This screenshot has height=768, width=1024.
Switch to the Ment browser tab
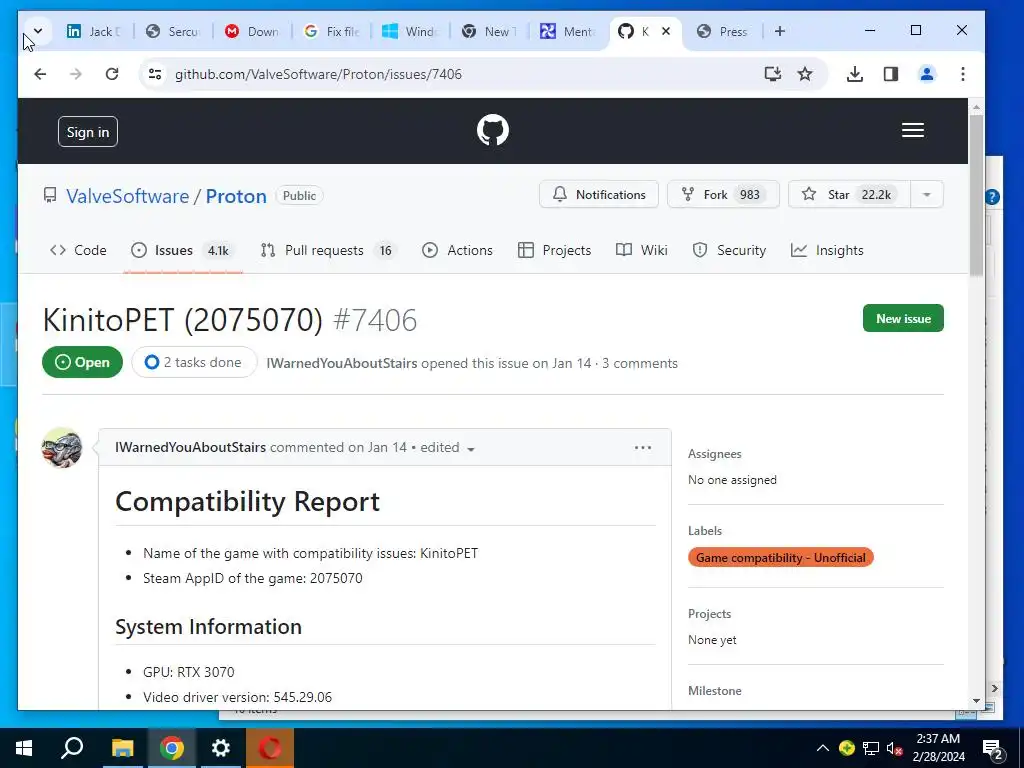point(568,31)
